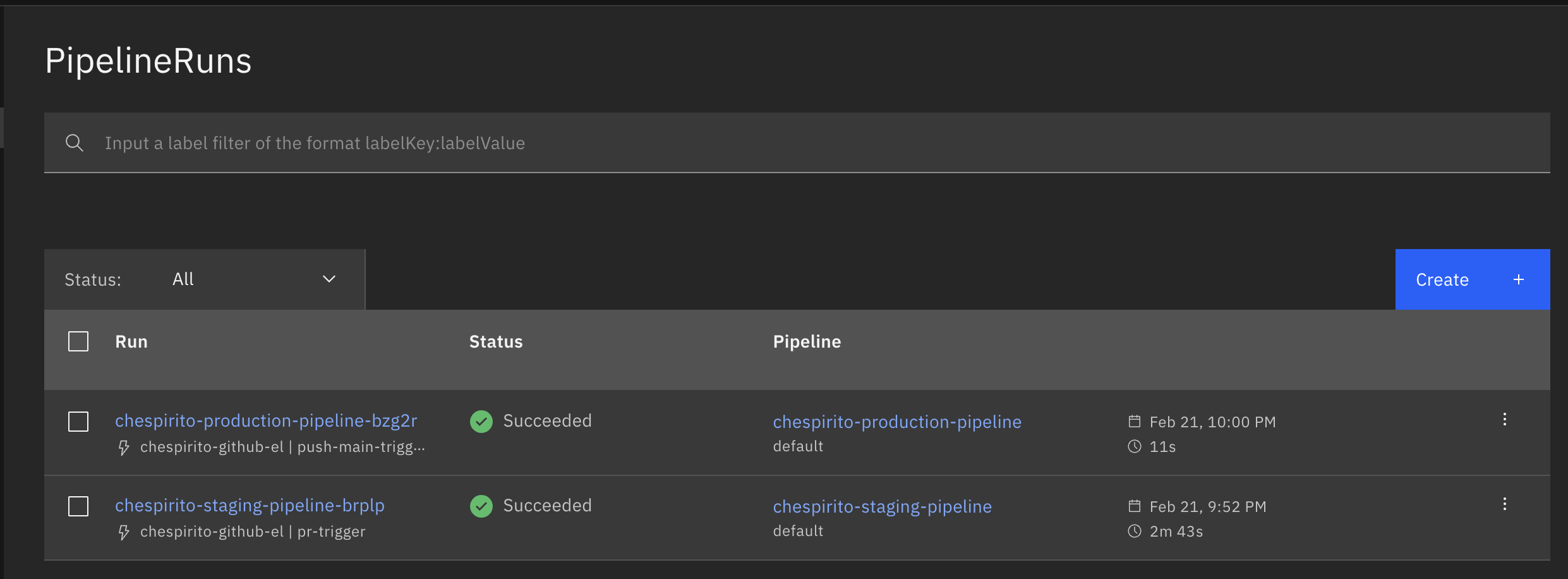1568x579 pixels.
Task: Open overflow menu for production pipeline run
Action: [1504, 420]
